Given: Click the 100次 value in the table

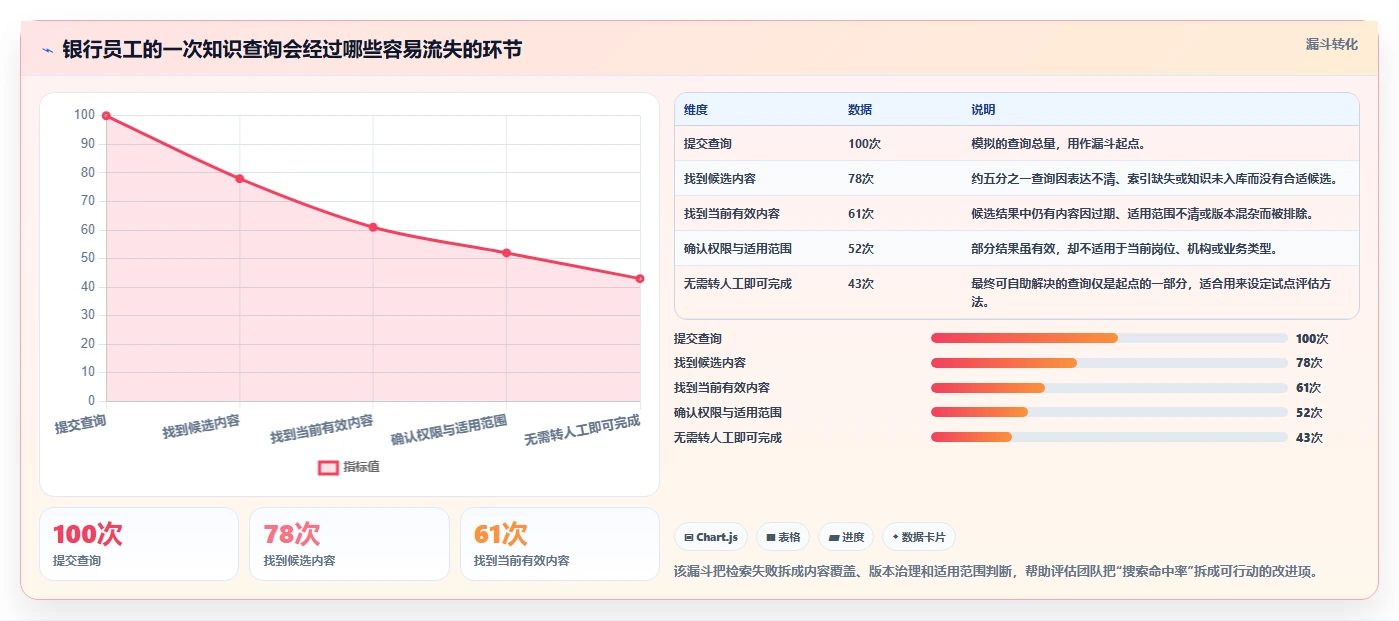Looking at the screenshot, I should tap(864, 144).
